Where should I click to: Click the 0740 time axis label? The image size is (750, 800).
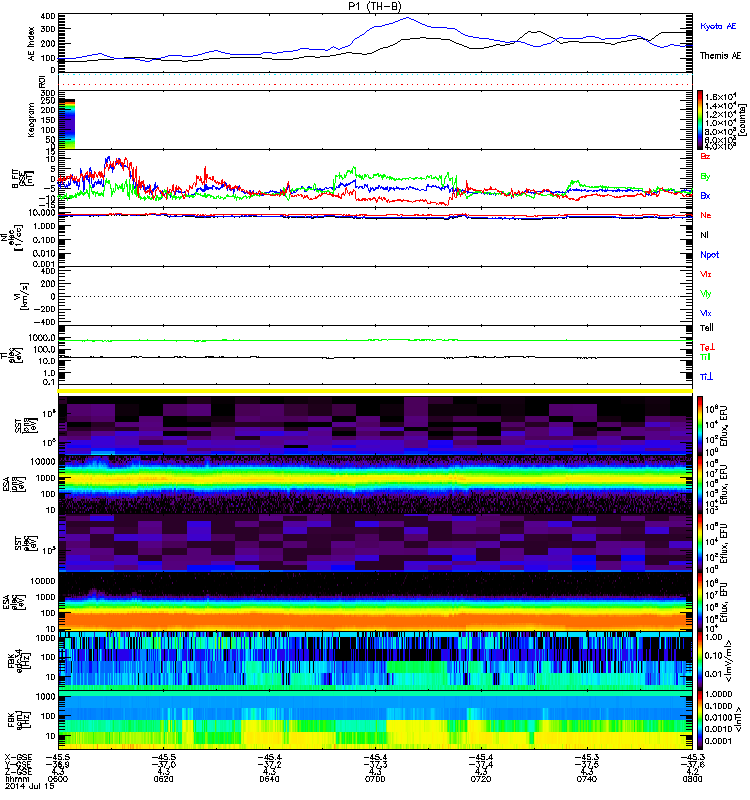[587, 779]
